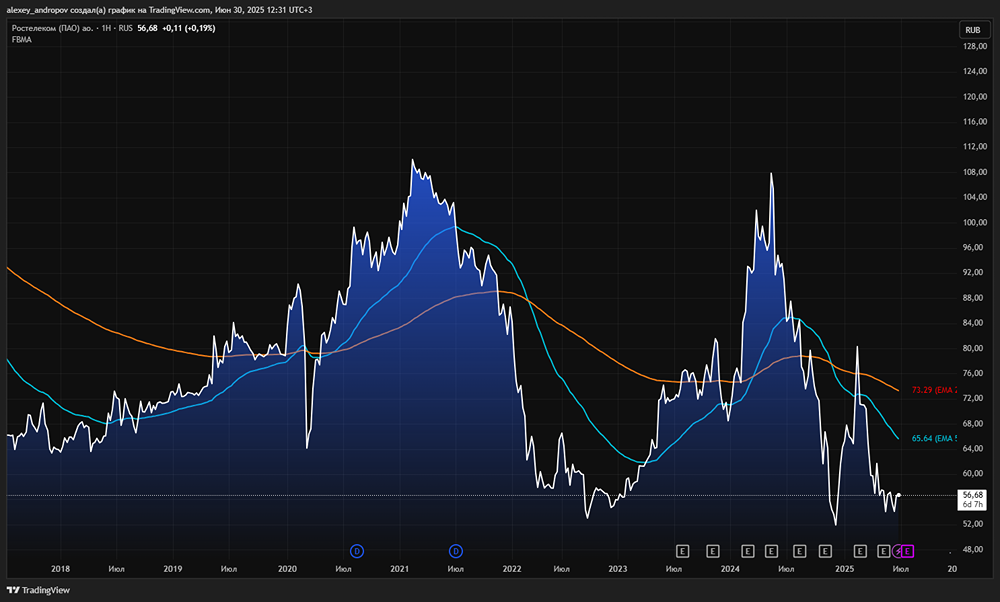
Task: Select the FBMA indicator label
Action: pyautogui.click(x=21, y=39)
